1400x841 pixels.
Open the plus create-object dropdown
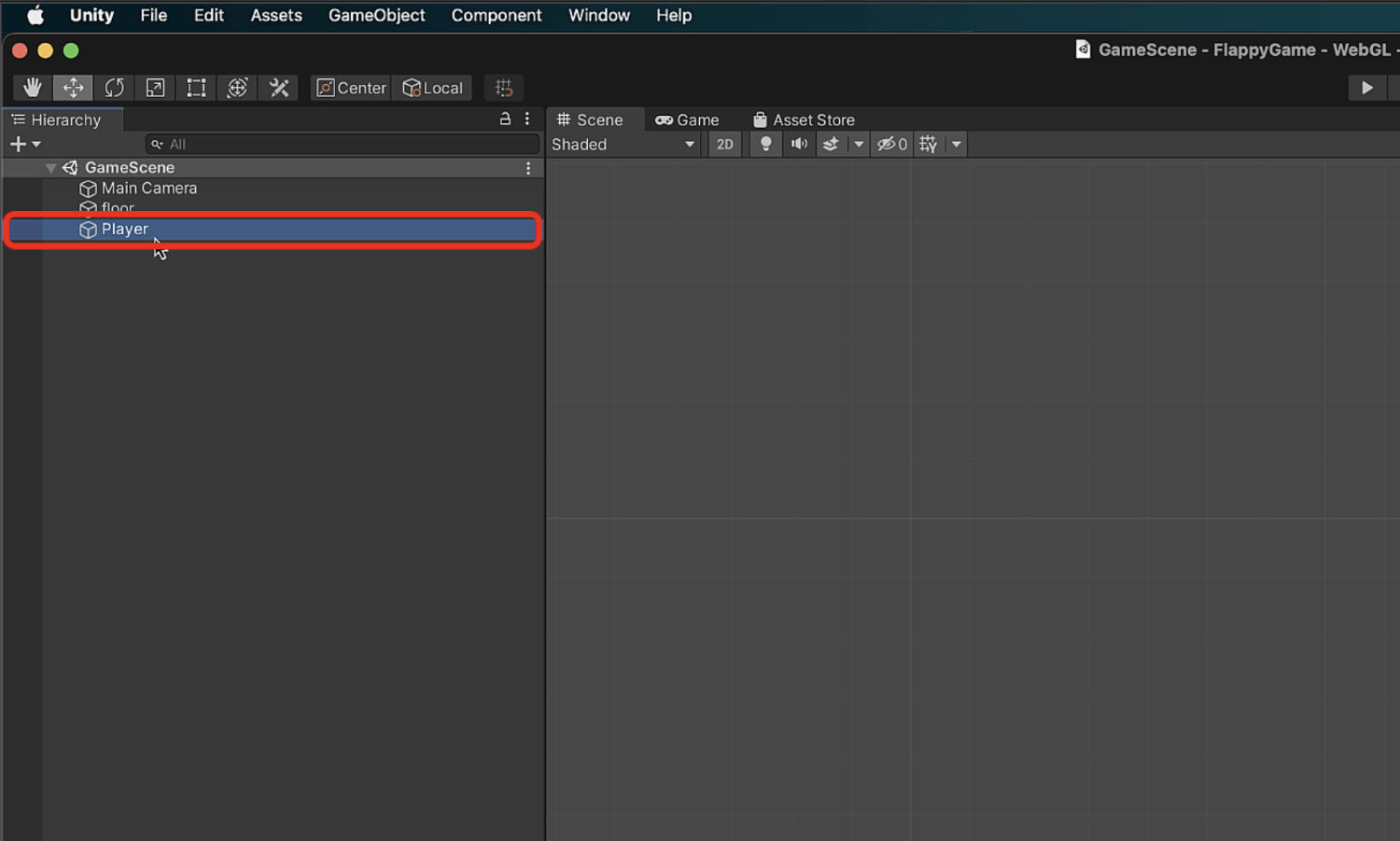[x=25, y=144]
